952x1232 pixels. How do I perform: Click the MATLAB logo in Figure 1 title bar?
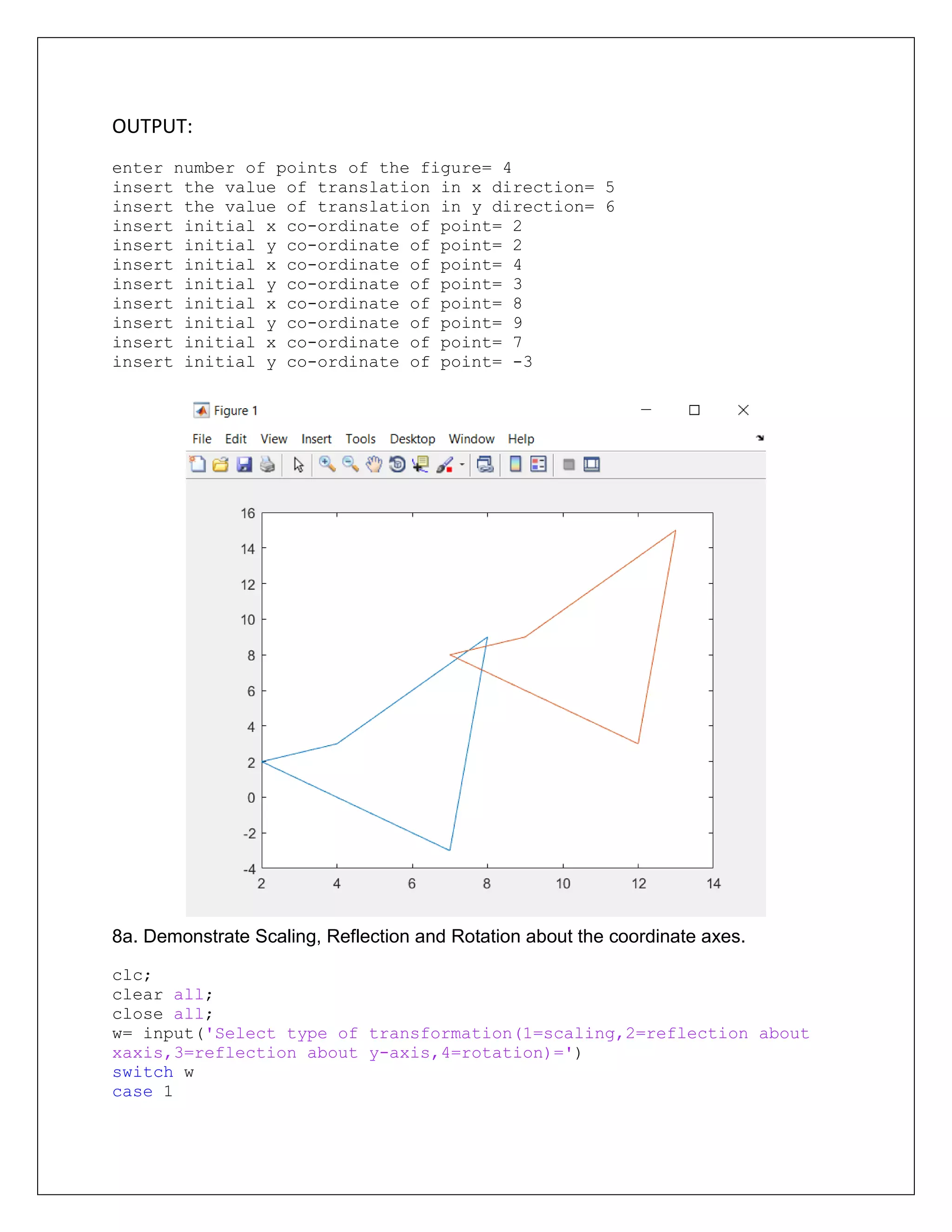(201, 410)
